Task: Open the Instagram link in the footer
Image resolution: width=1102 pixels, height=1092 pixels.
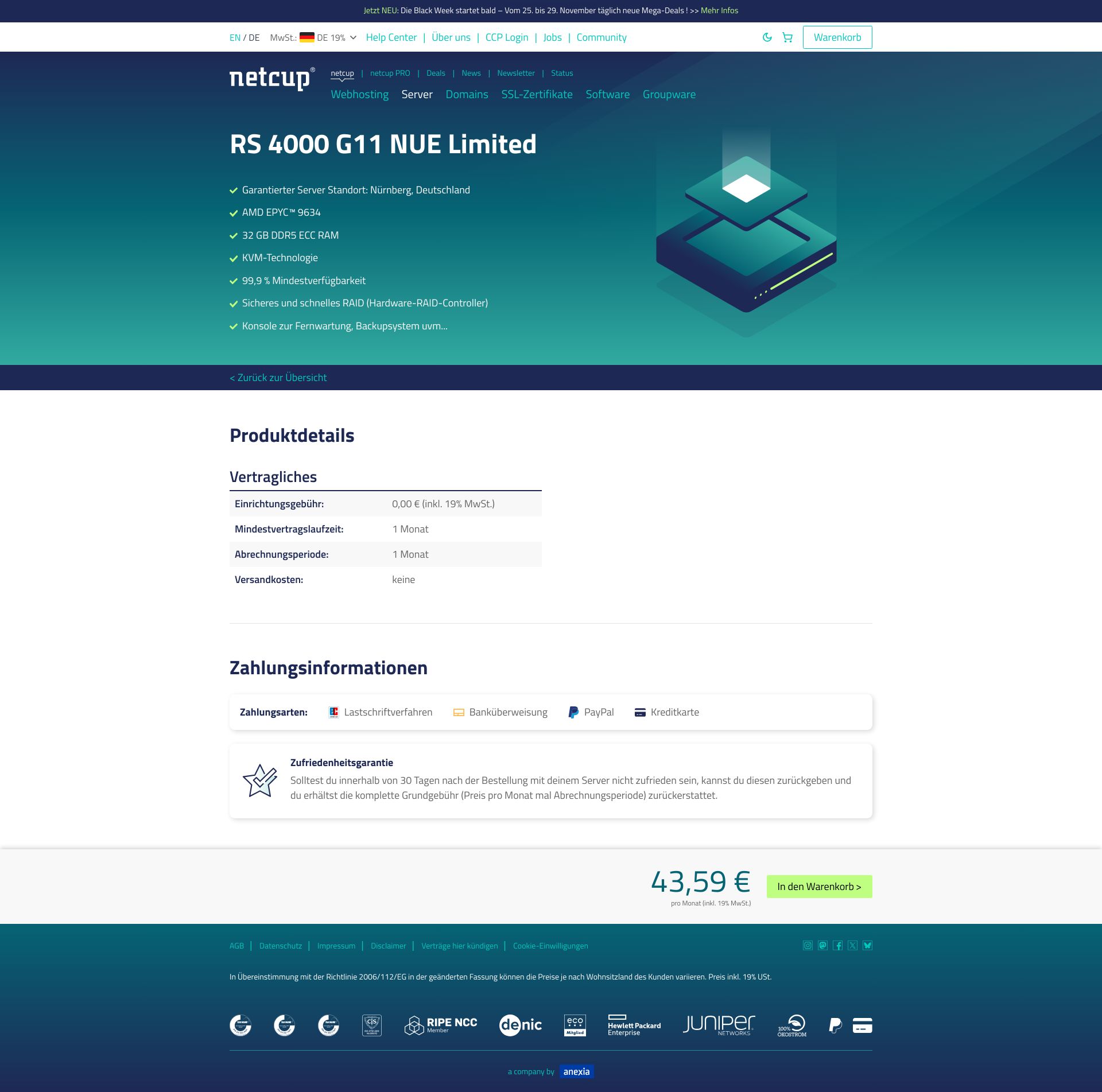Action: click(x=808, y=945)
